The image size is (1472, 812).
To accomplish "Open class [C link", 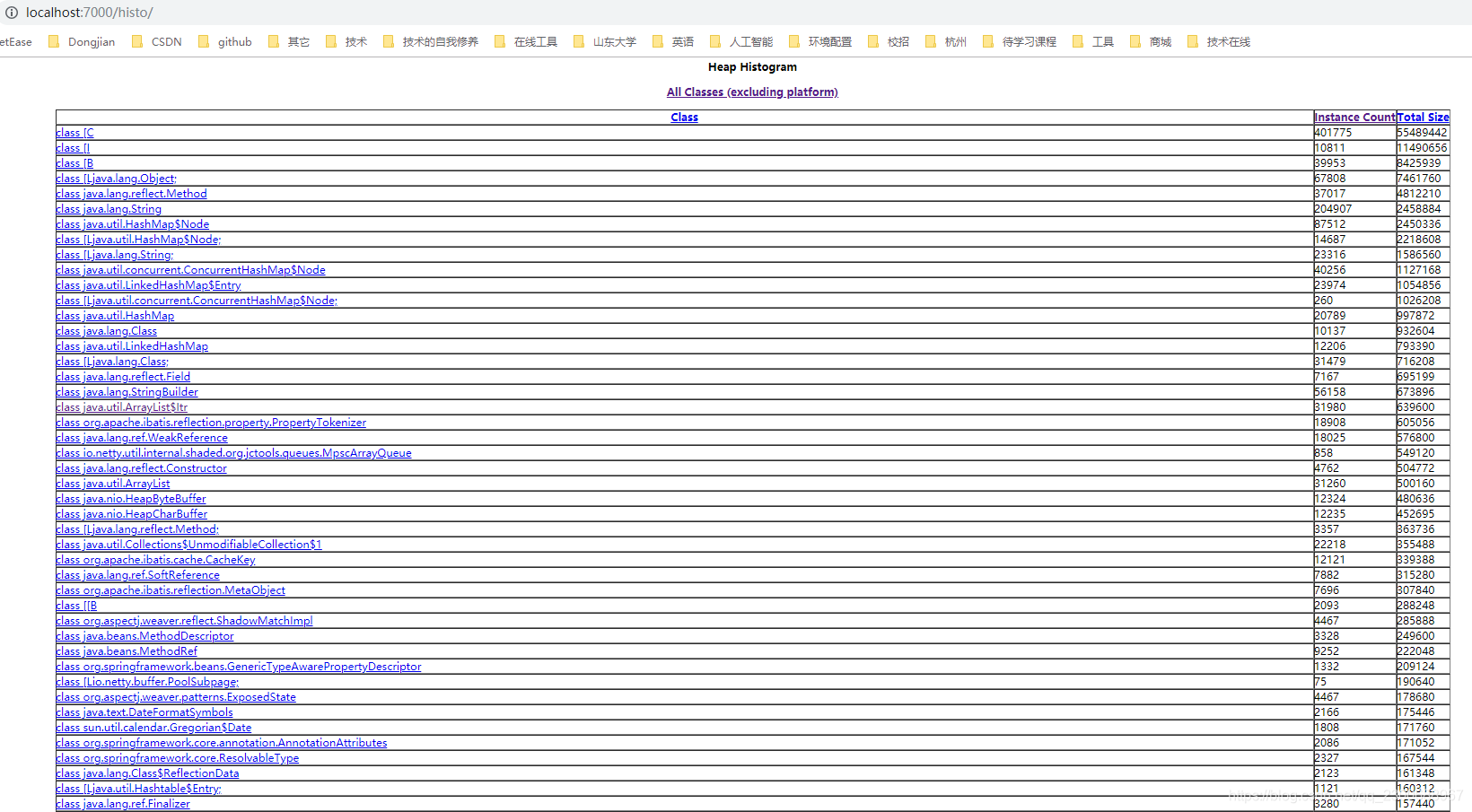I will pos(74,133).
